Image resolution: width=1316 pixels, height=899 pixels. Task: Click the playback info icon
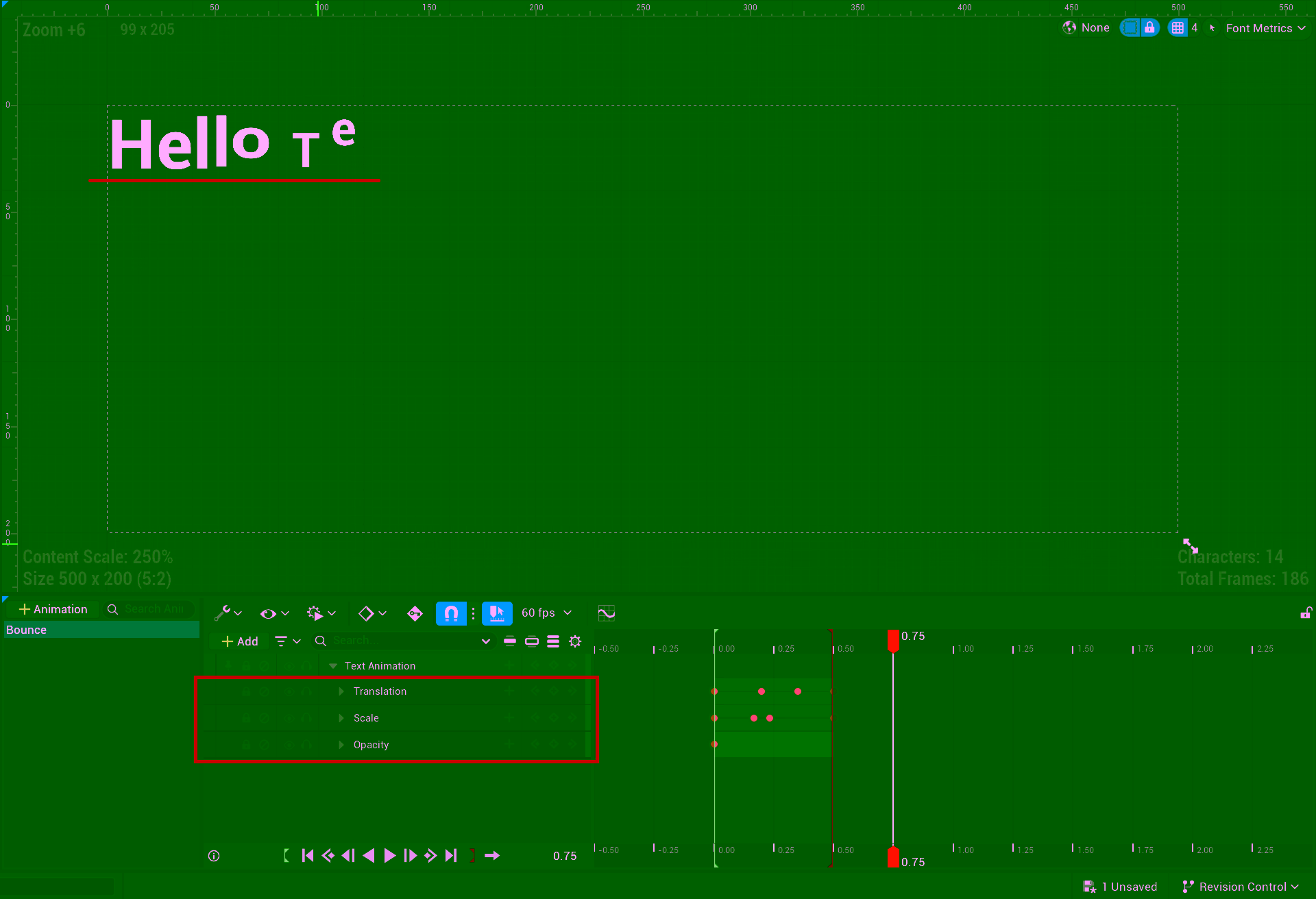pyautogui.click(x=214, y=856)
